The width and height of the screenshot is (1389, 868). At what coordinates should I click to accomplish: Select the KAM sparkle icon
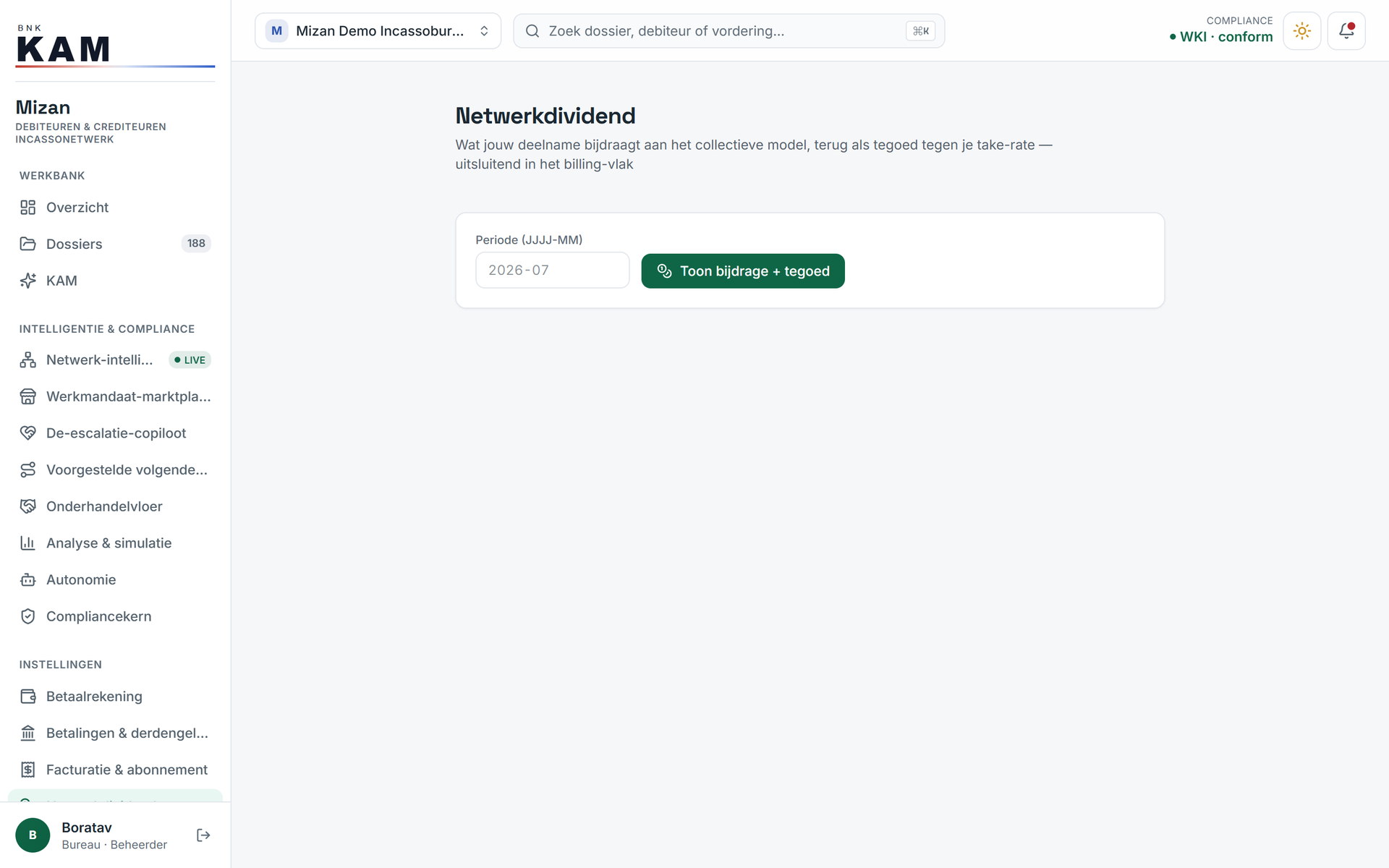click(27, 281)
